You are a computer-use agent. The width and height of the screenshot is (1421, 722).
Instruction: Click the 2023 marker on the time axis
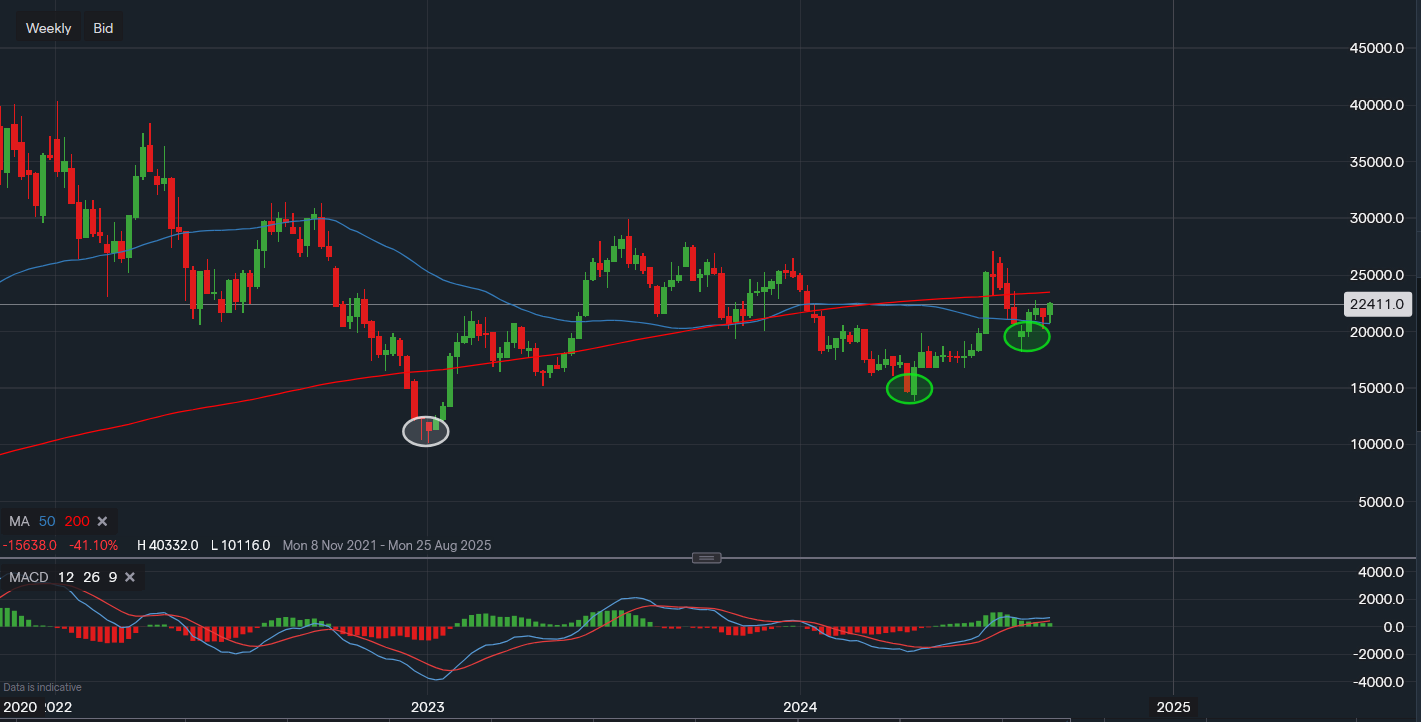click(428, 707)
